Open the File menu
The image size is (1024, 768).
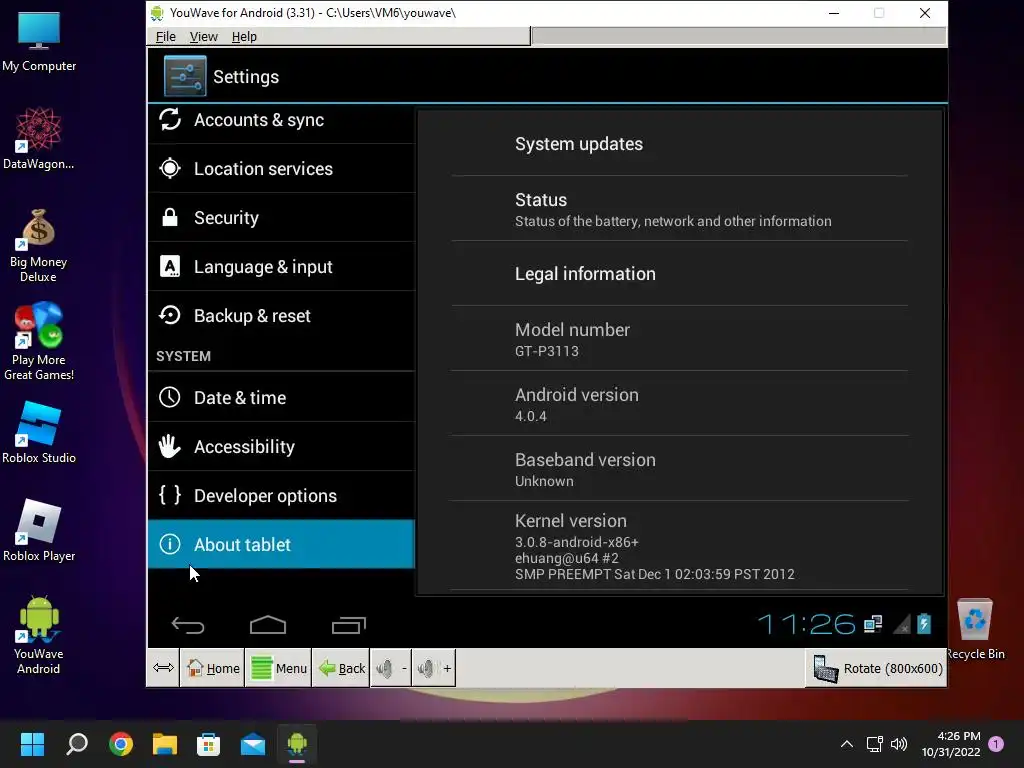[x=166, y=37]
